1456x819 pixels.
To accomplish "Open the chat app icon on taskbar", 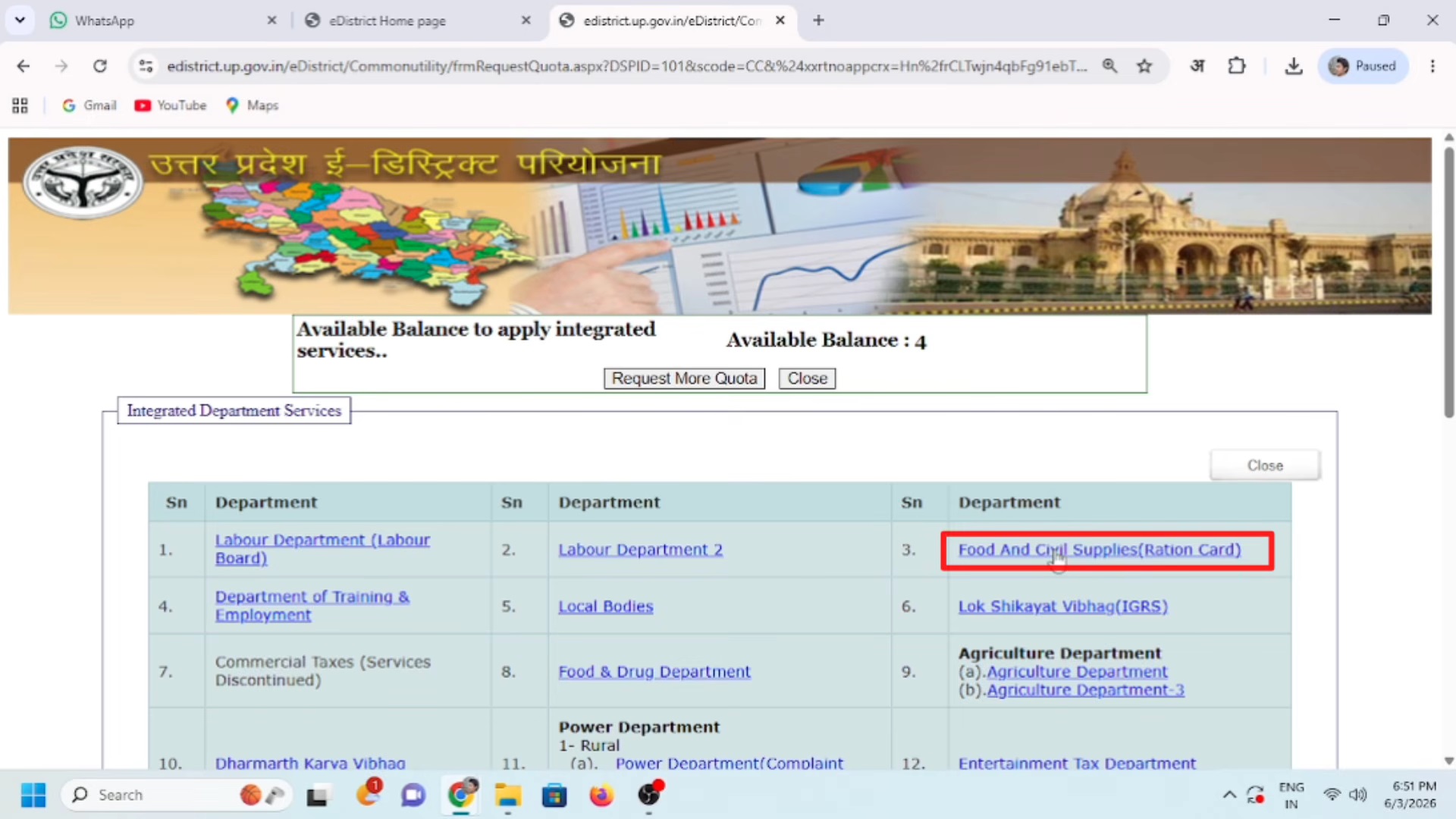I will click(x=413, y=795).
